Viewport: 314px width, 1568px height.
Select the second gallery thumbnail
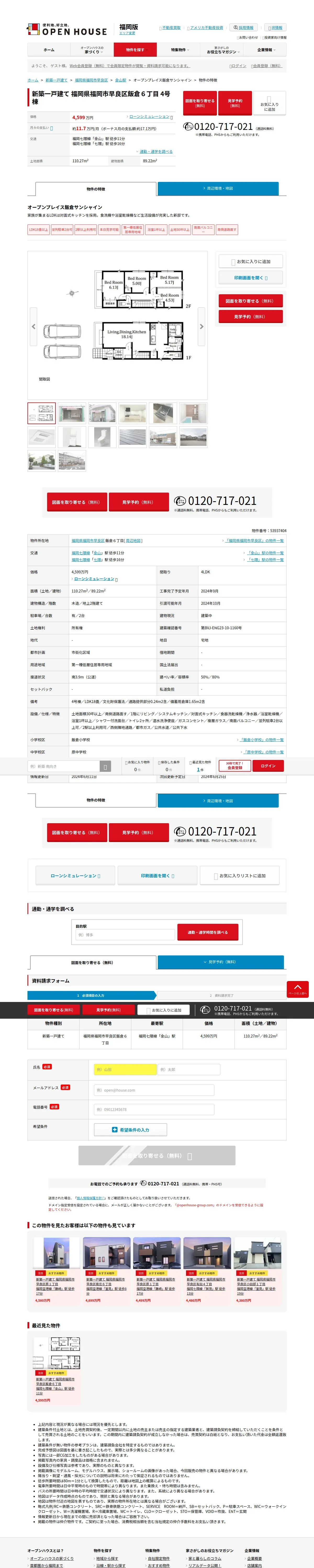click(72, 413)
